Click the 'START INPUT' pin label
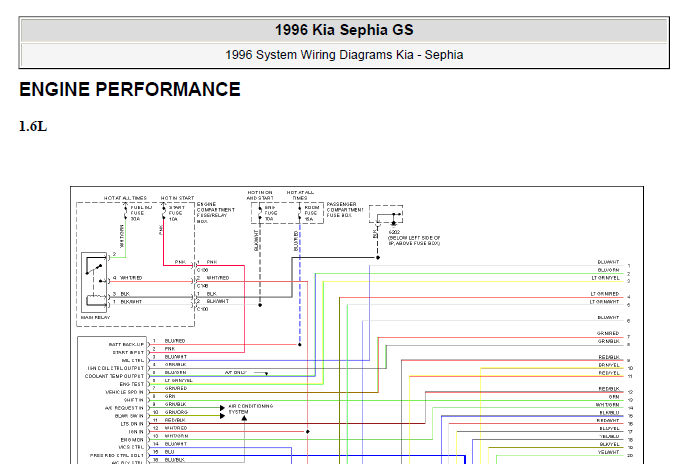The height and width of the screenshot is (464, 682). click(128, 352)
